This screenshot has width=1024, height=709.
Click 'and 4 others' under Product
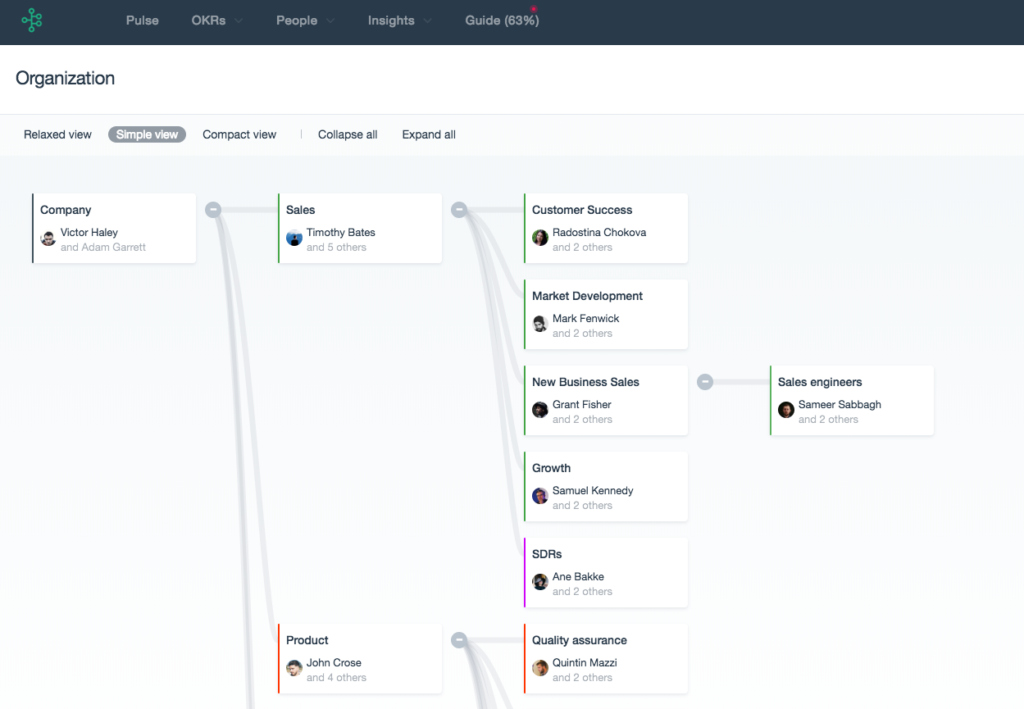(x=336, y=678)
